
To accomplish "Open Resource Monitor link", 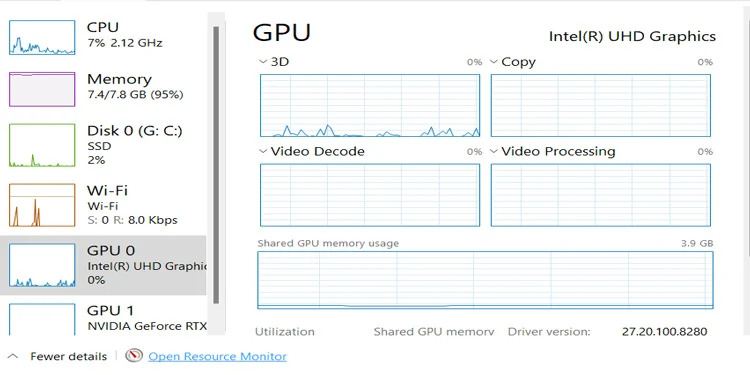I will click(218, 356).
